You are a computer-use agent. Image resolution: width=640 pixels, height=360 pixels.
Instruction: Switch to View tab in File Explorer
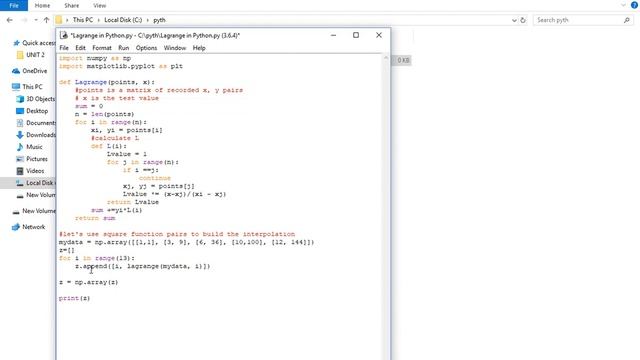click(x=99, y=5)
